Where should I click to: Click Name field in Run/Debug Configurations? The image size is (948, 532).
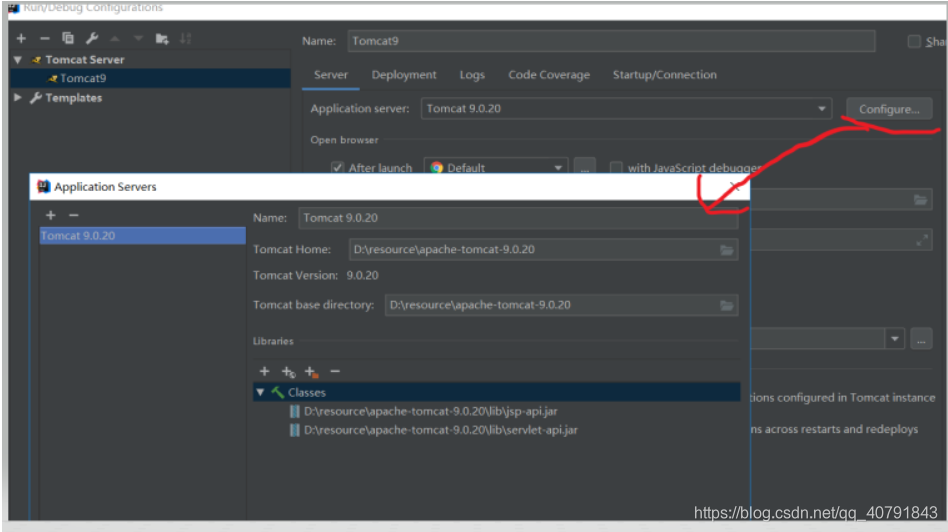click(x=611, y=41)
